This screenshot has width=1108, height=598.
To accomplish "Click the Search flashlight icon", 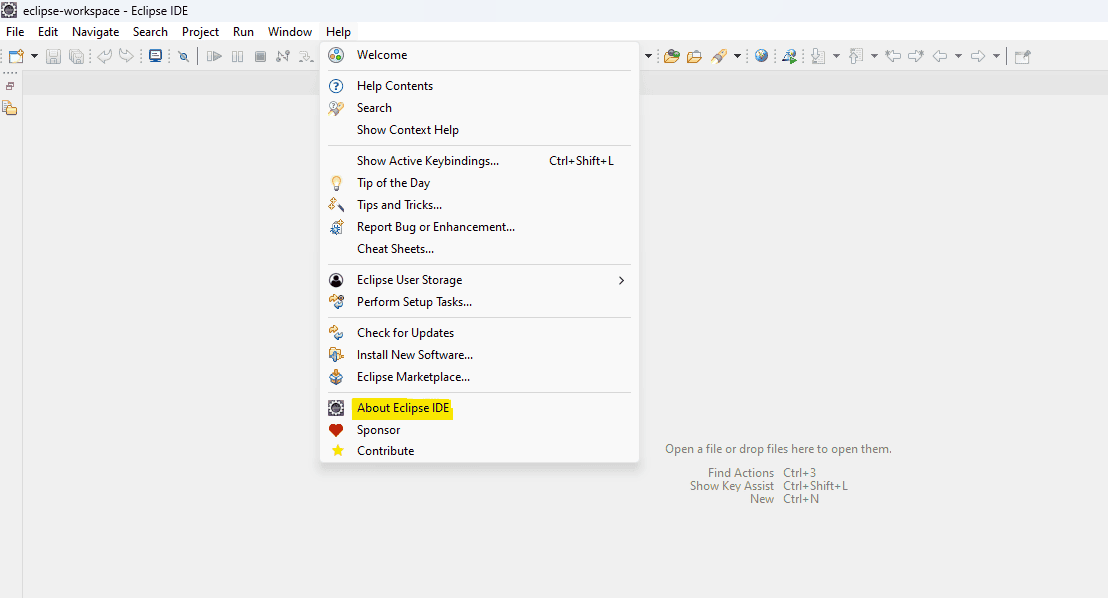I will coord(719,57).
